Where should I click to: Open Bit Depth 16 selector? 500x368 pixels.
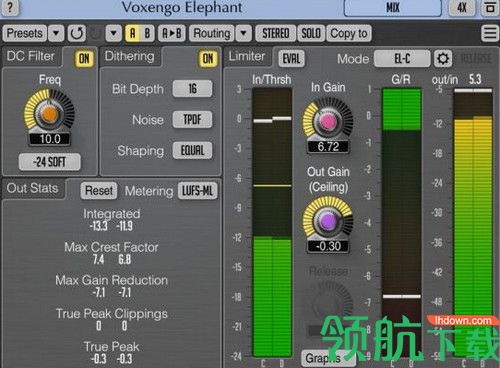point(192,89)
